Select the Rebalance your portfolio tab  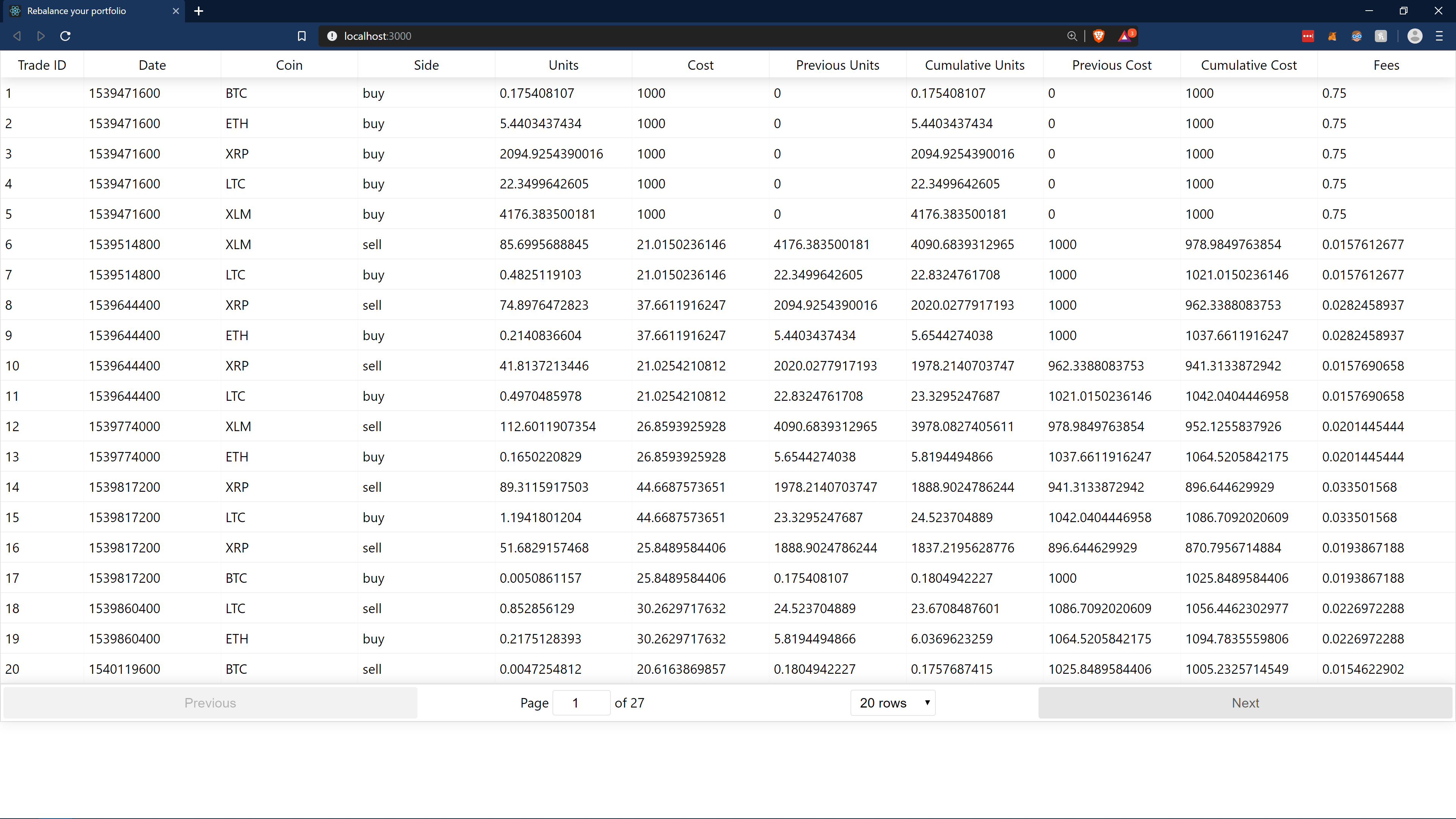85,11
